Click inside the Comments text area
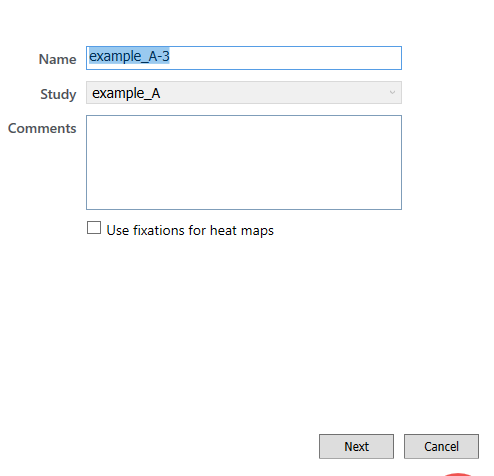Viewport: 494px width, 476px height. point(244,162)
